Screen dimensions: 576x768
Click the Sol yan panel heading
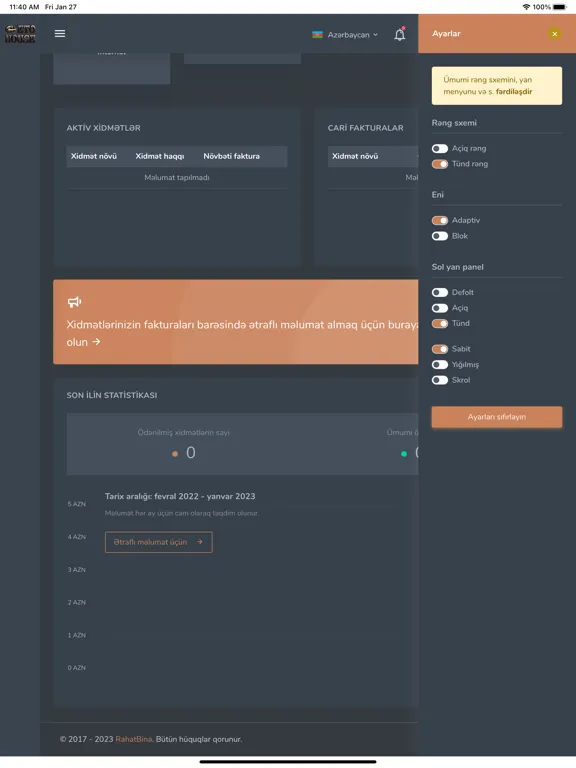[457, 267]
